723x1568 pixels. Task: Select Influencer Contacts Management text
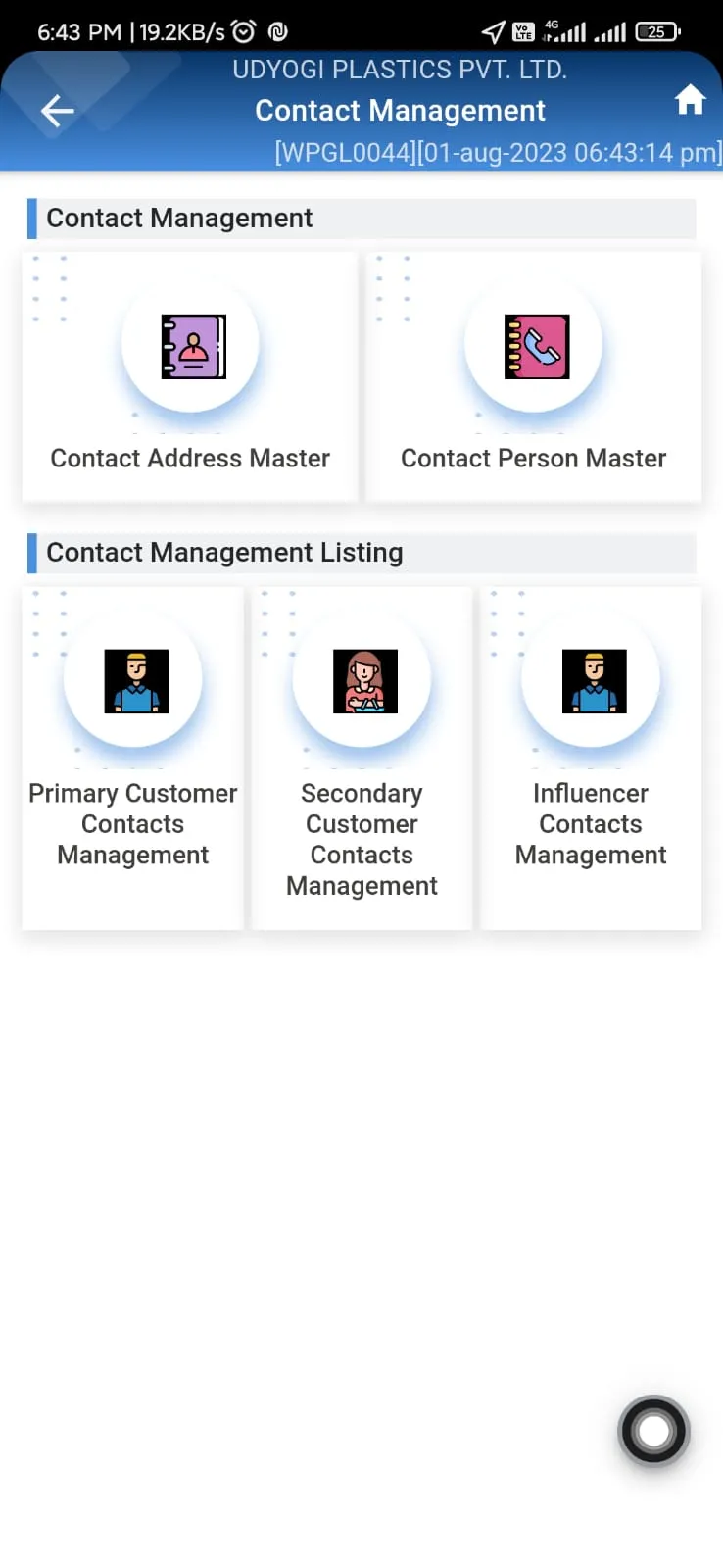[591, 824]
